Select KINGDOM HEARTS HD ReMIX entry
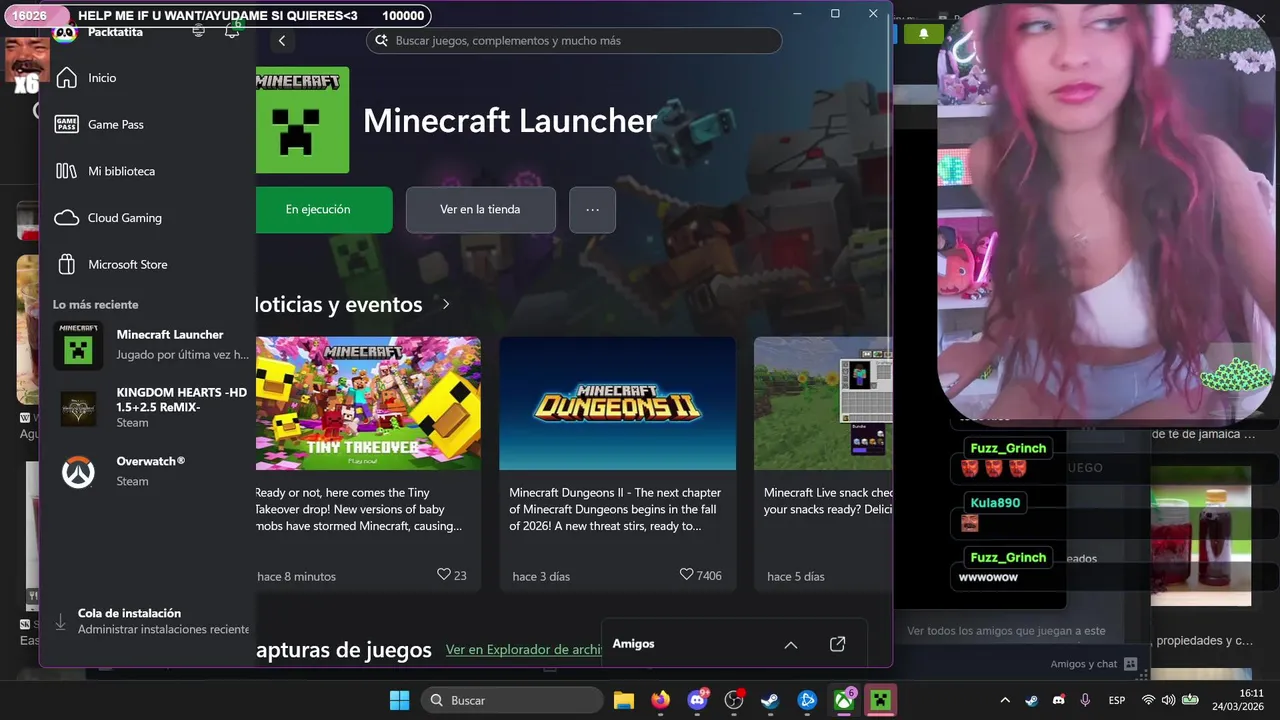The width and height of the screenshot is (1280, 720). [x=150, y=408]
